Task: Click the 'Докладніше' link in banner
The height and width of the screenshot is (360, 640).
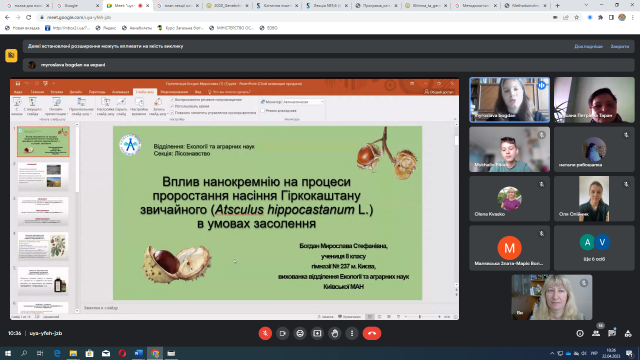Action: point(588,47)
